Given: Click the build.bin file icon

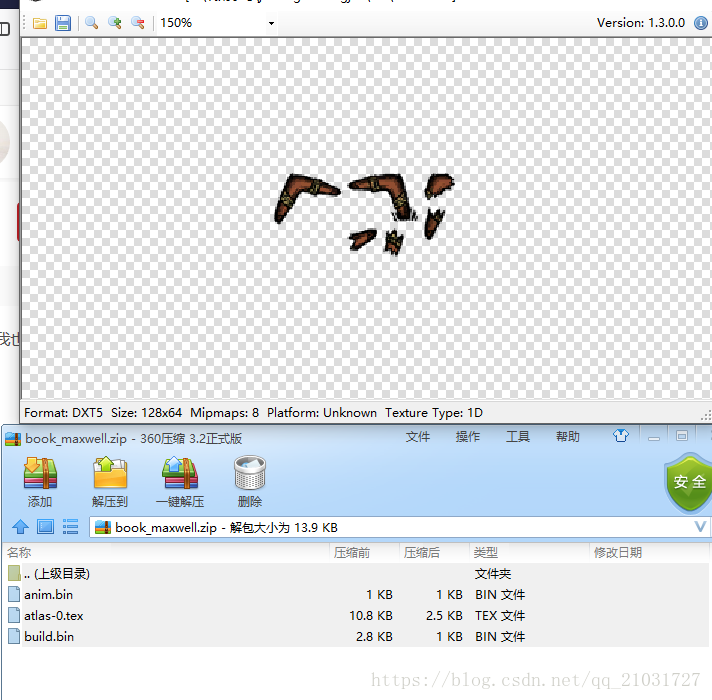Looking at the screenshot, I should click(14, 636).
